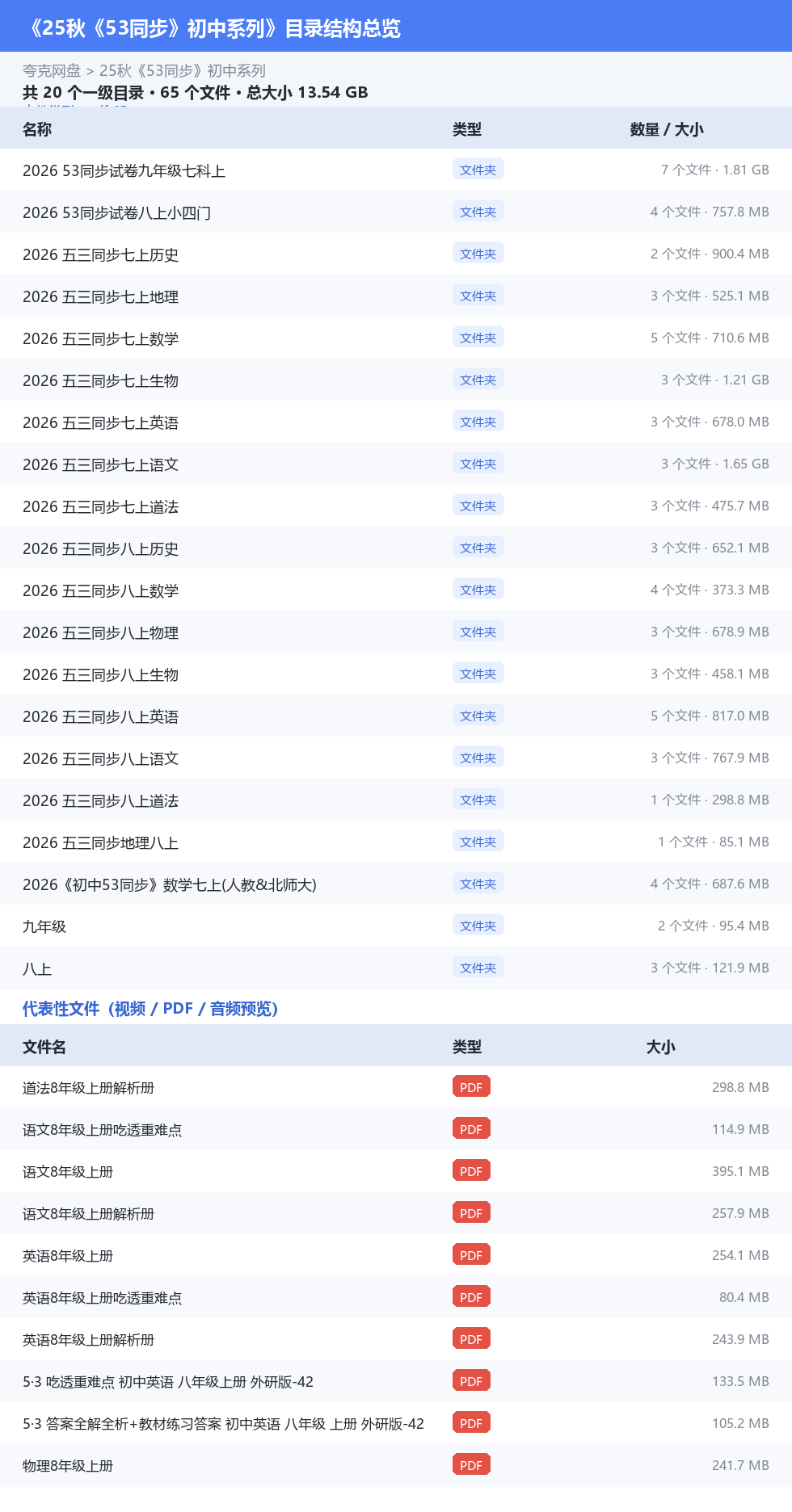Click the 文件名 column header
The height and width of the screenshot is (1512, 792).
click(x=44, y=1047)
